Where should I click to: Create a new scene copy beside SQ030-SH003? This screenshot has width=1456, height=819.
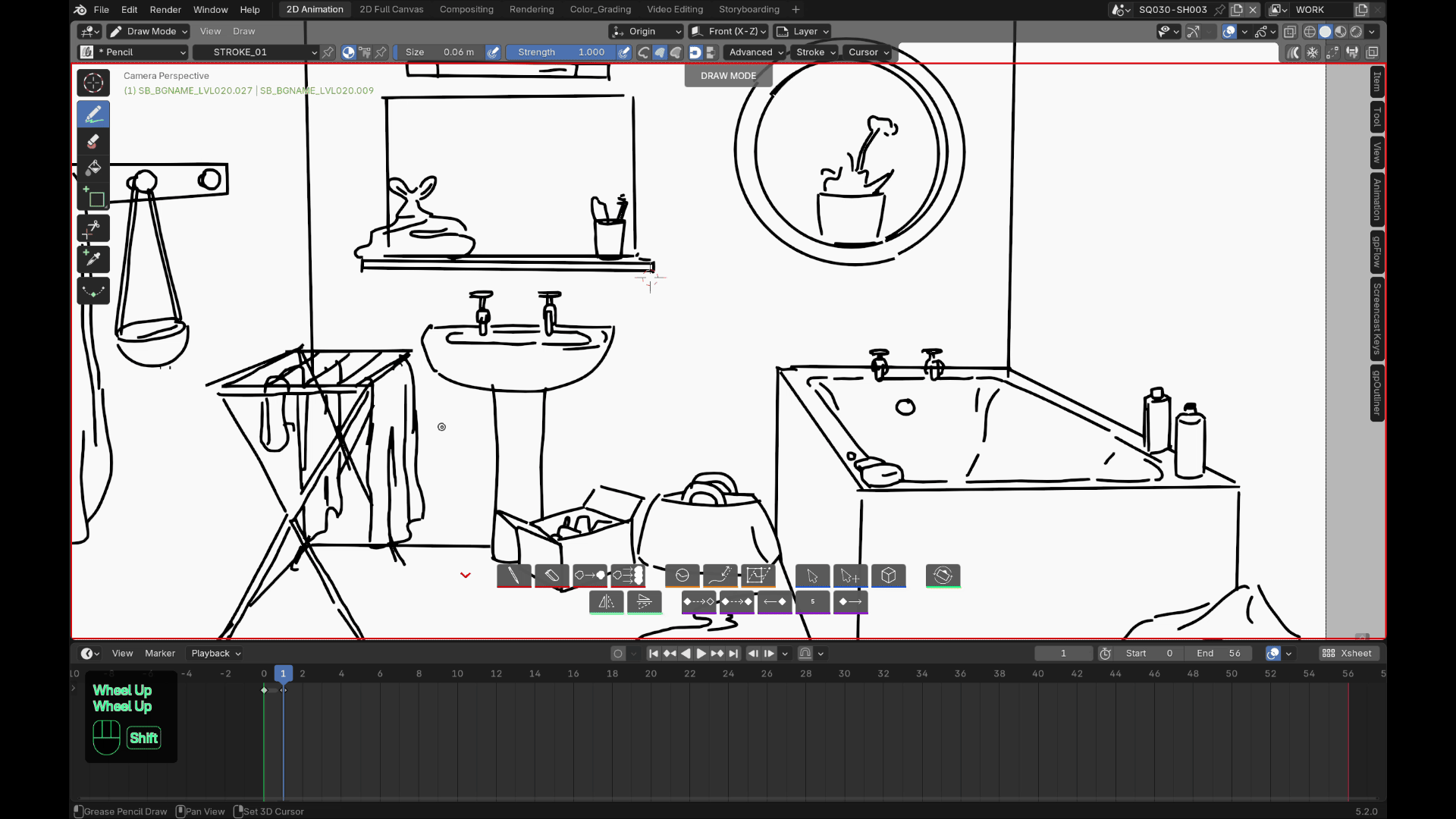tap(1237, 10)
